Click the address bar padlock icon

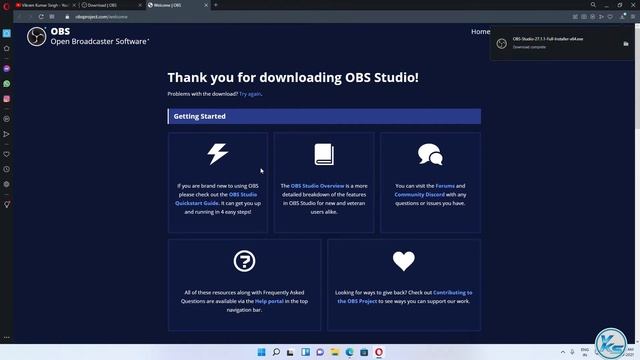click(x=67, y=17)
